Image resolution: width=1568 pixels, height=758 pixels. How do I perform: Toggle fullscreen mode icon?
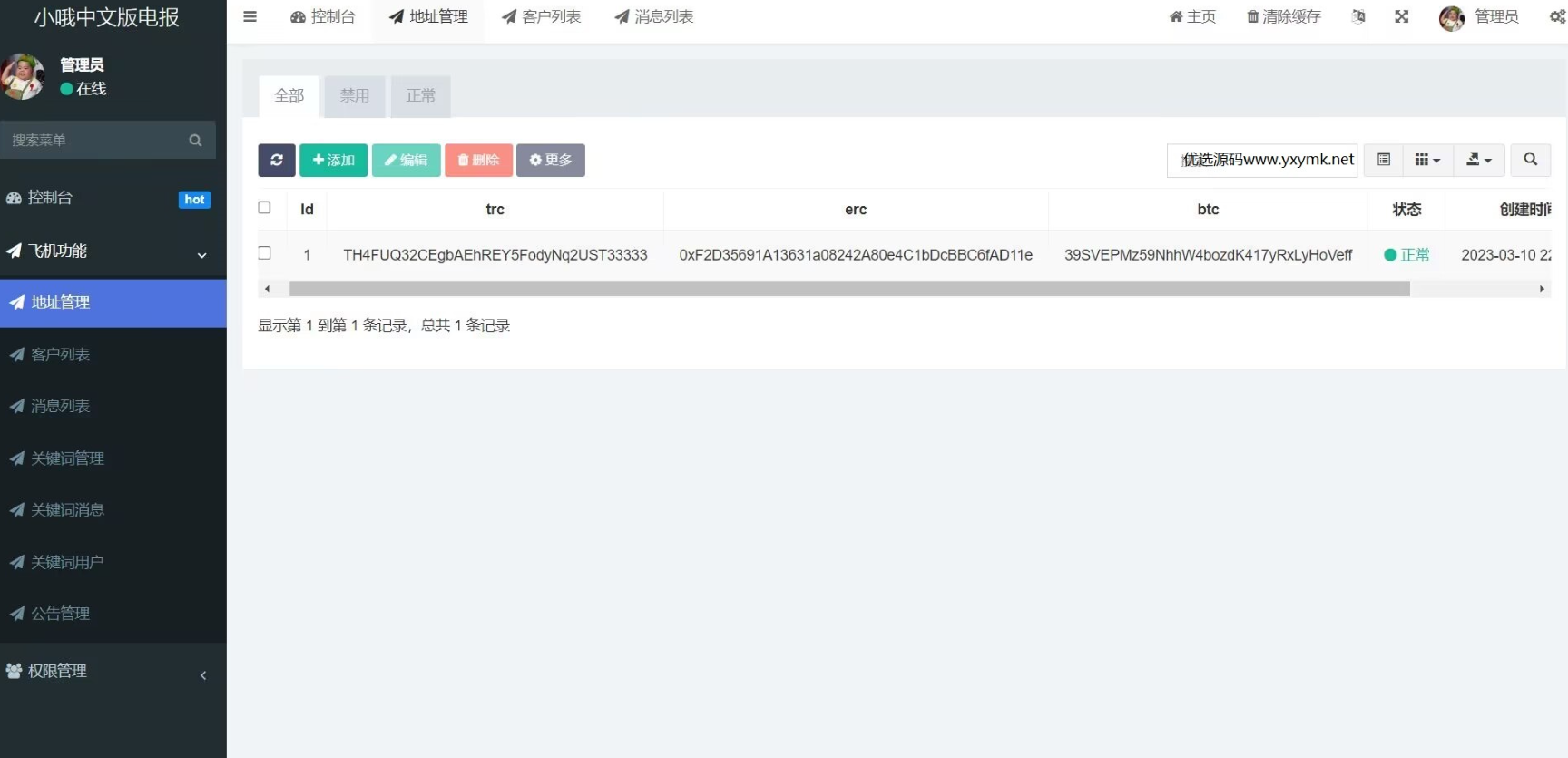click(1402, 16)
